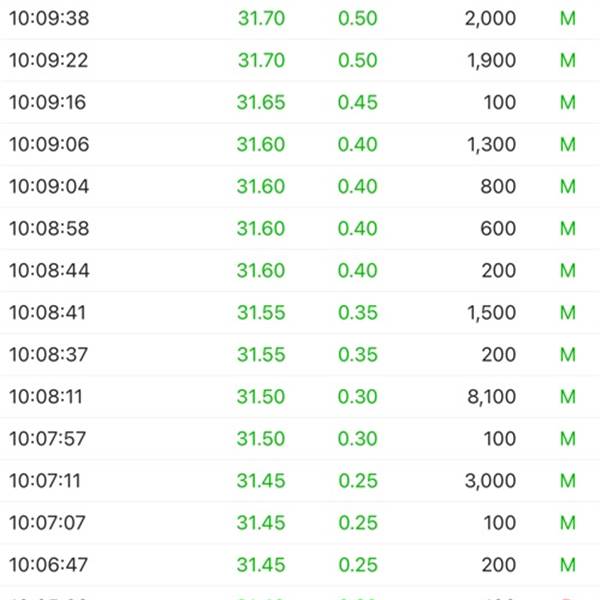Choose the 10:09:04 transaction row

[x=300, y=186]
